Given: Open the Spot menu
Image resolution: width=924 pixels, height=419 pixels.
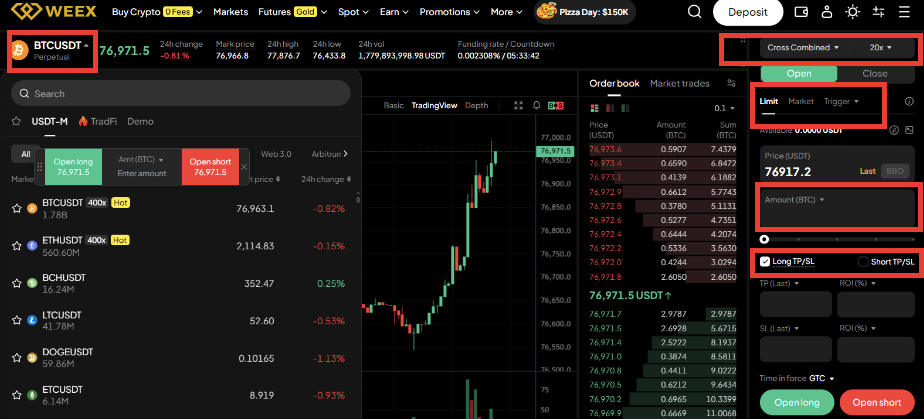Looking at the screenshot, I should click(x=354, y=12).
